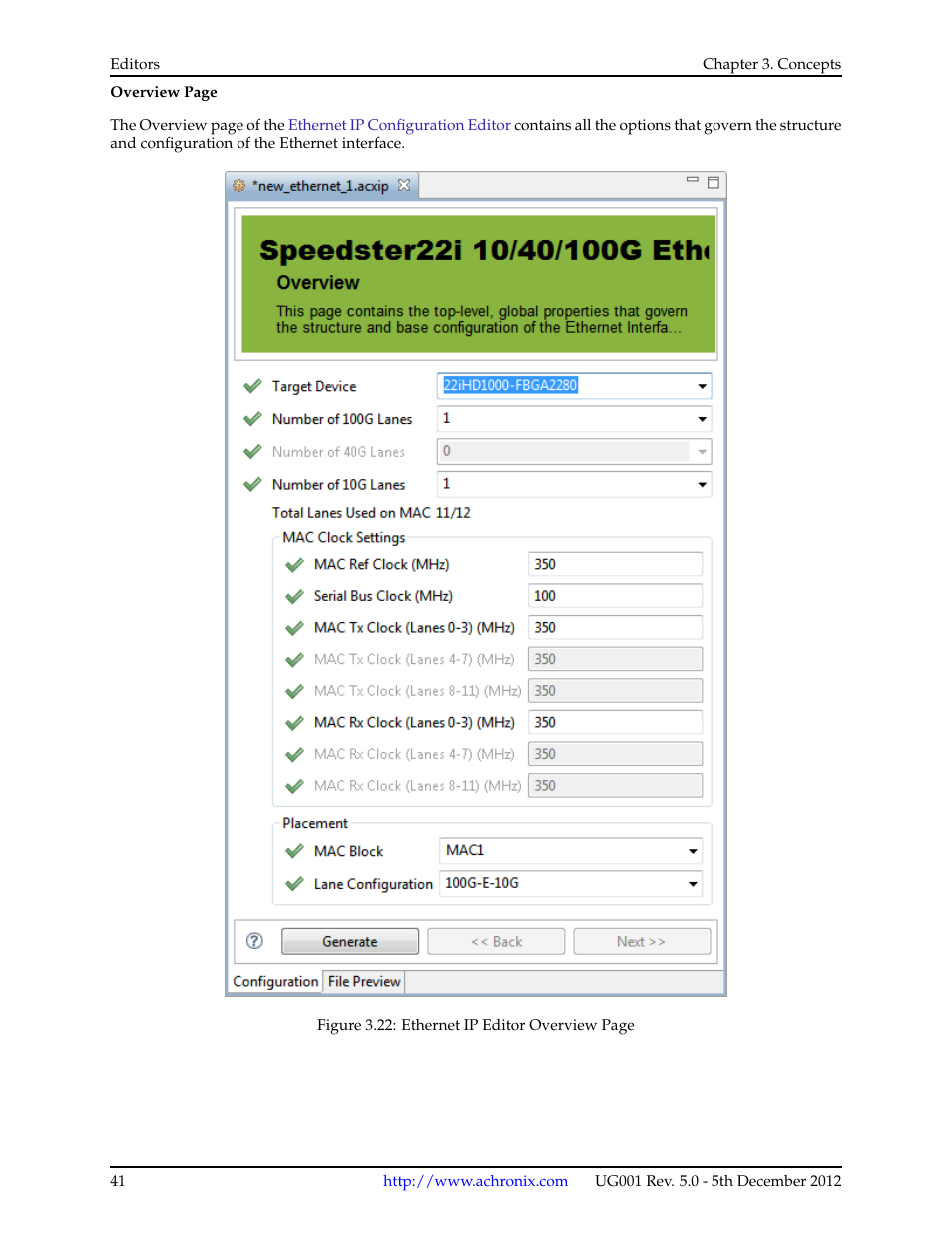
Task: Click the Placement group label
Action: pyautogui.click(x=315, y=824)
